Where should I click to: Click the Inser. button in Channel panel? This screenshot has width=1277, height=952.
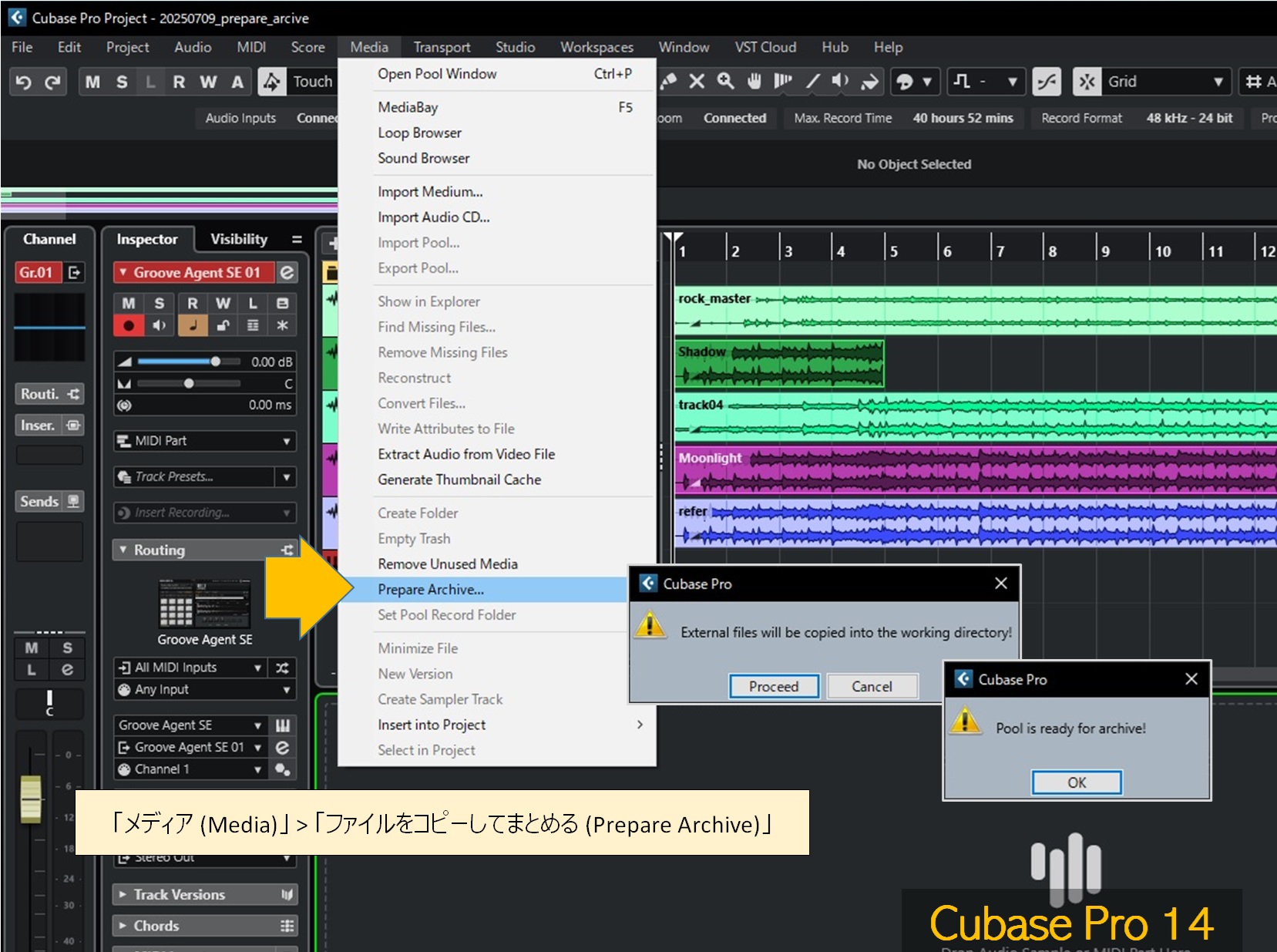coord(50,426)
